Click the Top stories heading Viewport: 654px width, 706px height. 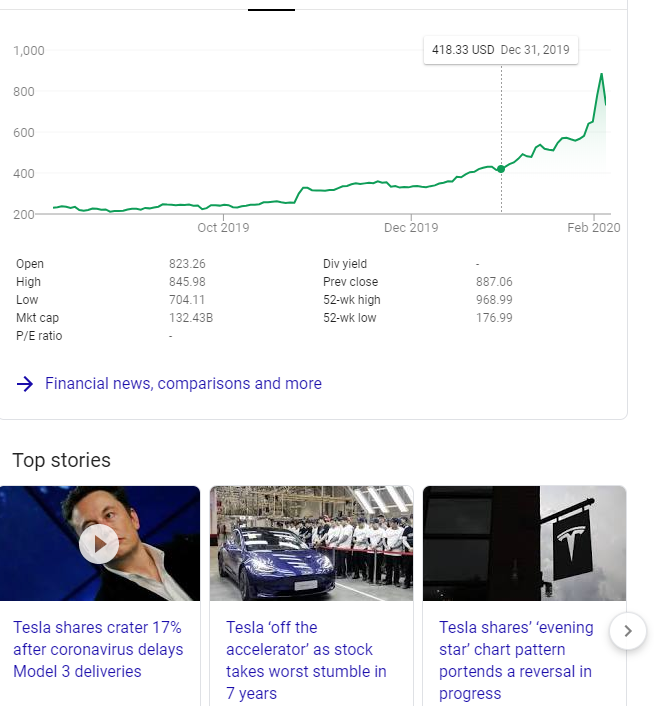[62, 460]
